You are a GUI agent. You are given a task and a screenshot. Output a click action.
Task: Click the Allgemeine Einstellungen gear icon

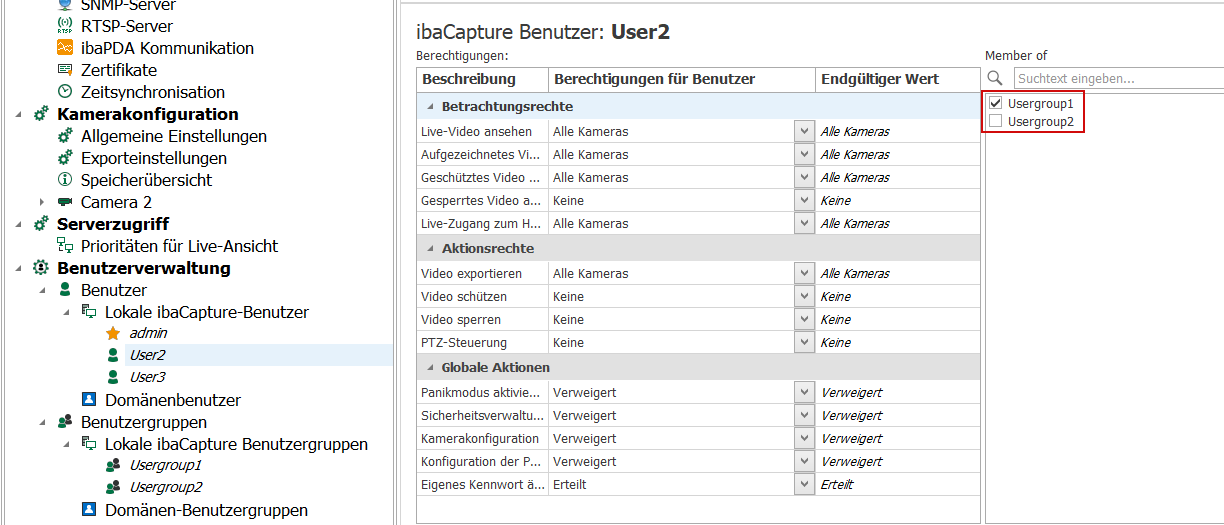pos(65,136)
